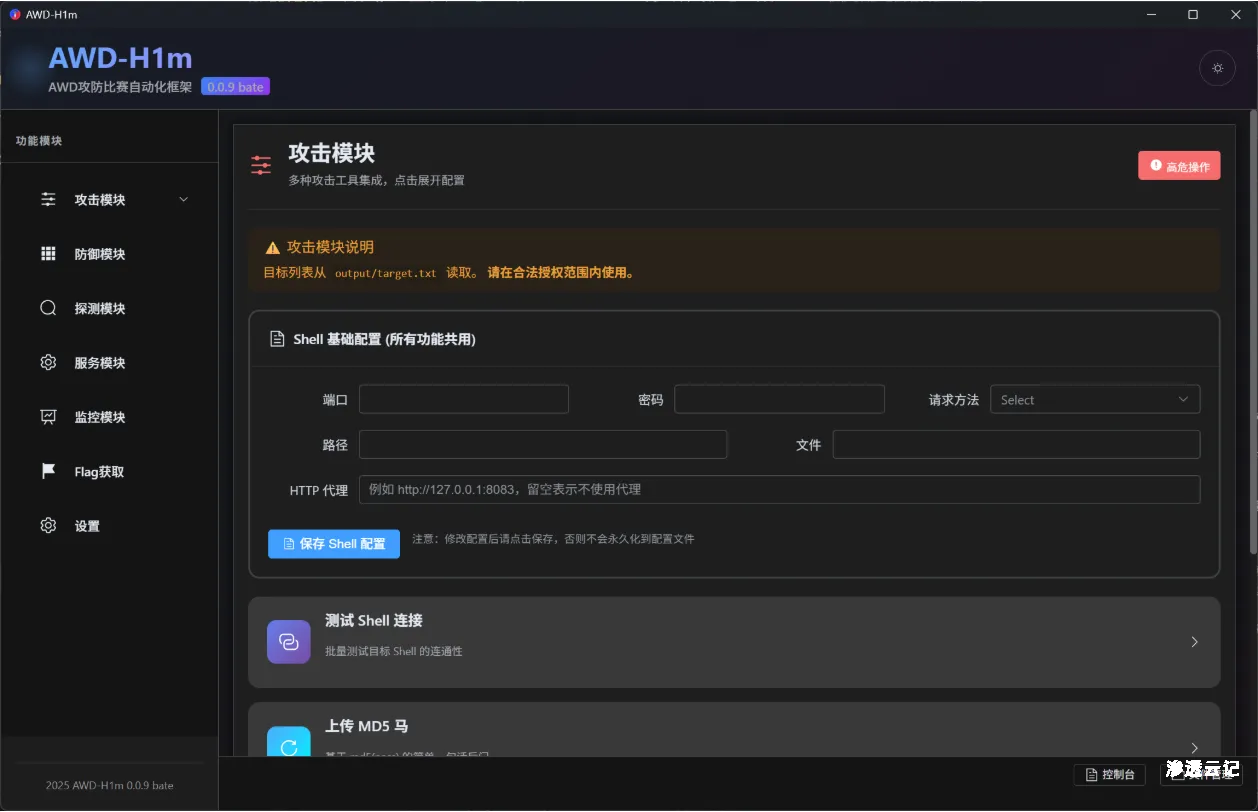The width and height of the screenshot is (1258, 812).
Task: Open 探测模块 via the magnifier icon
Action: [47, 308]
